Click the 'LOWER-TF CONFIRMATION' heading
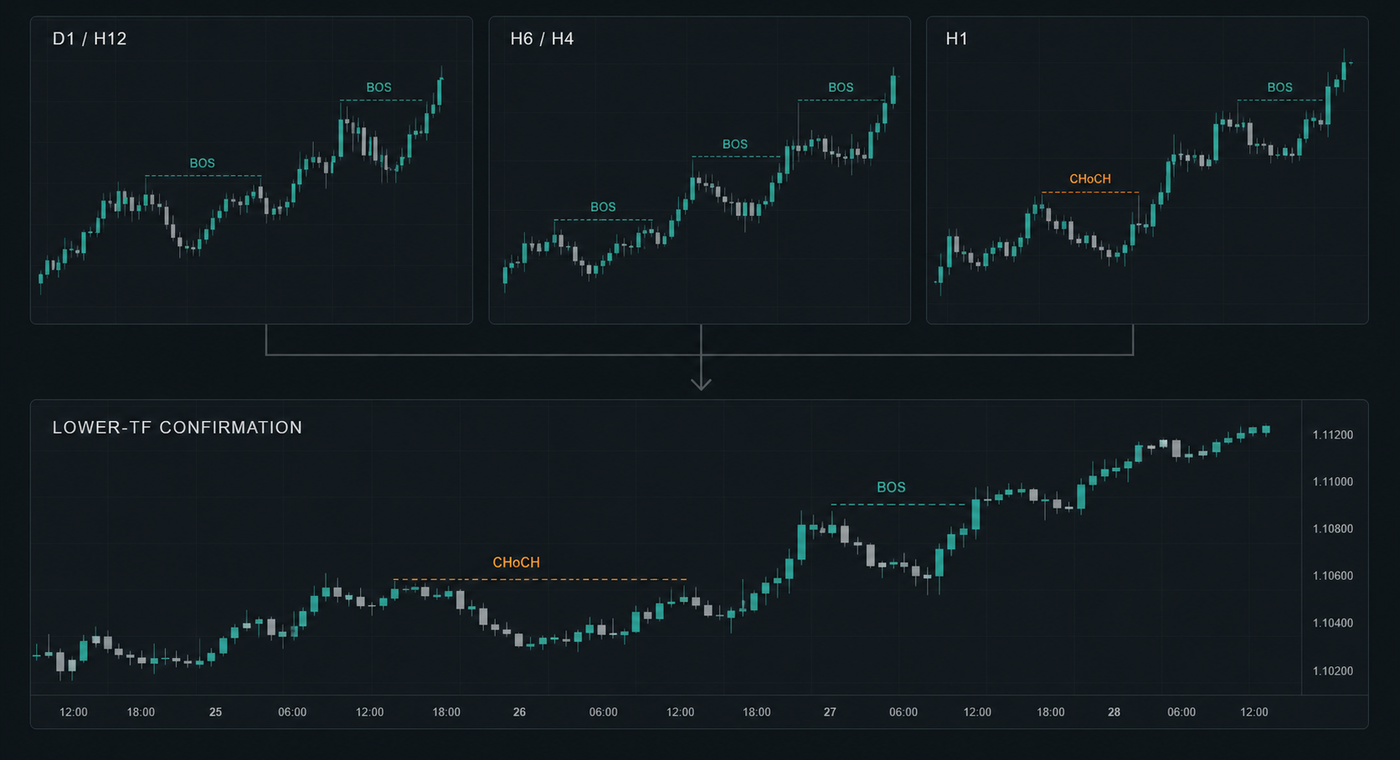The width and height of the screenshot is (1400, 760). pos(177,428)
